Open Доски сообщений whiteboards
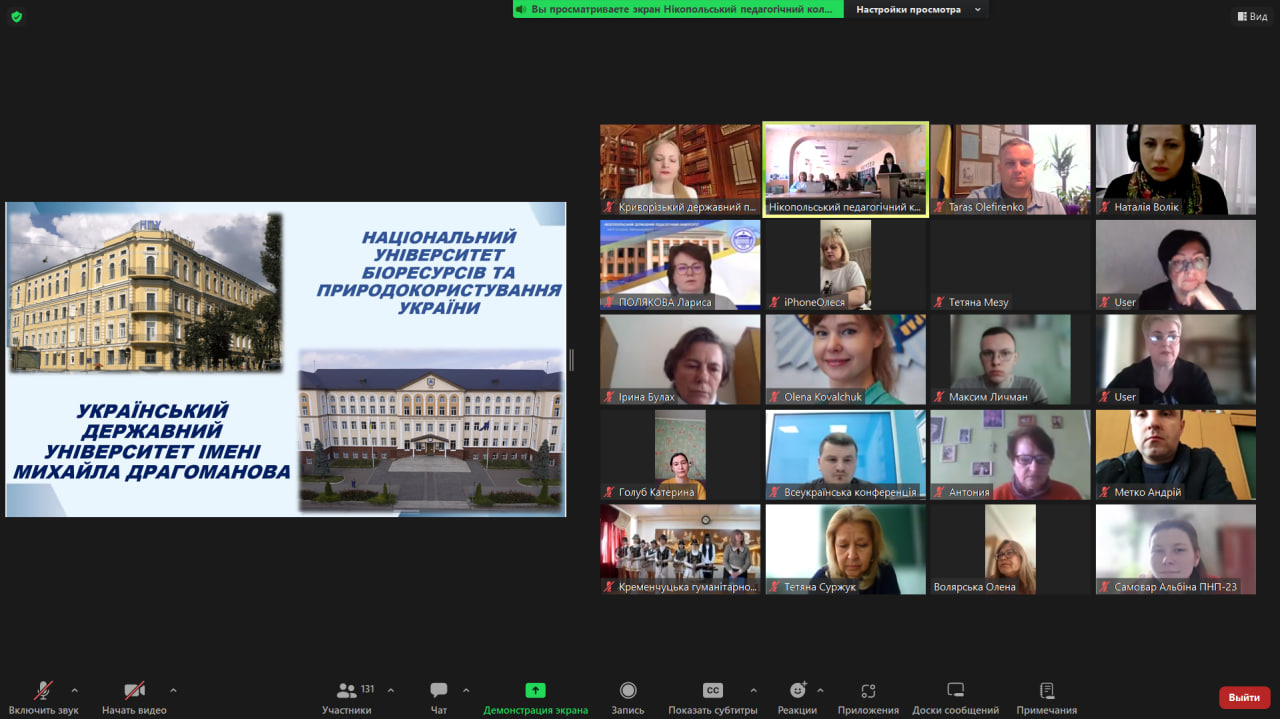 (x=955, y=690)
